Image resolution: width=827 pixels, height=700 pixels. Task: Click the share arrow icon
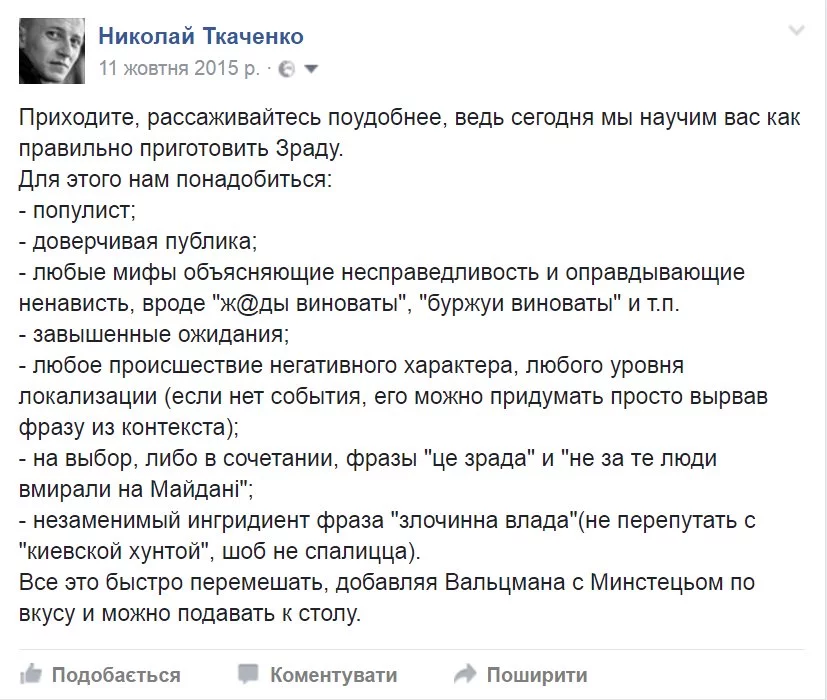tap(465, 673)
